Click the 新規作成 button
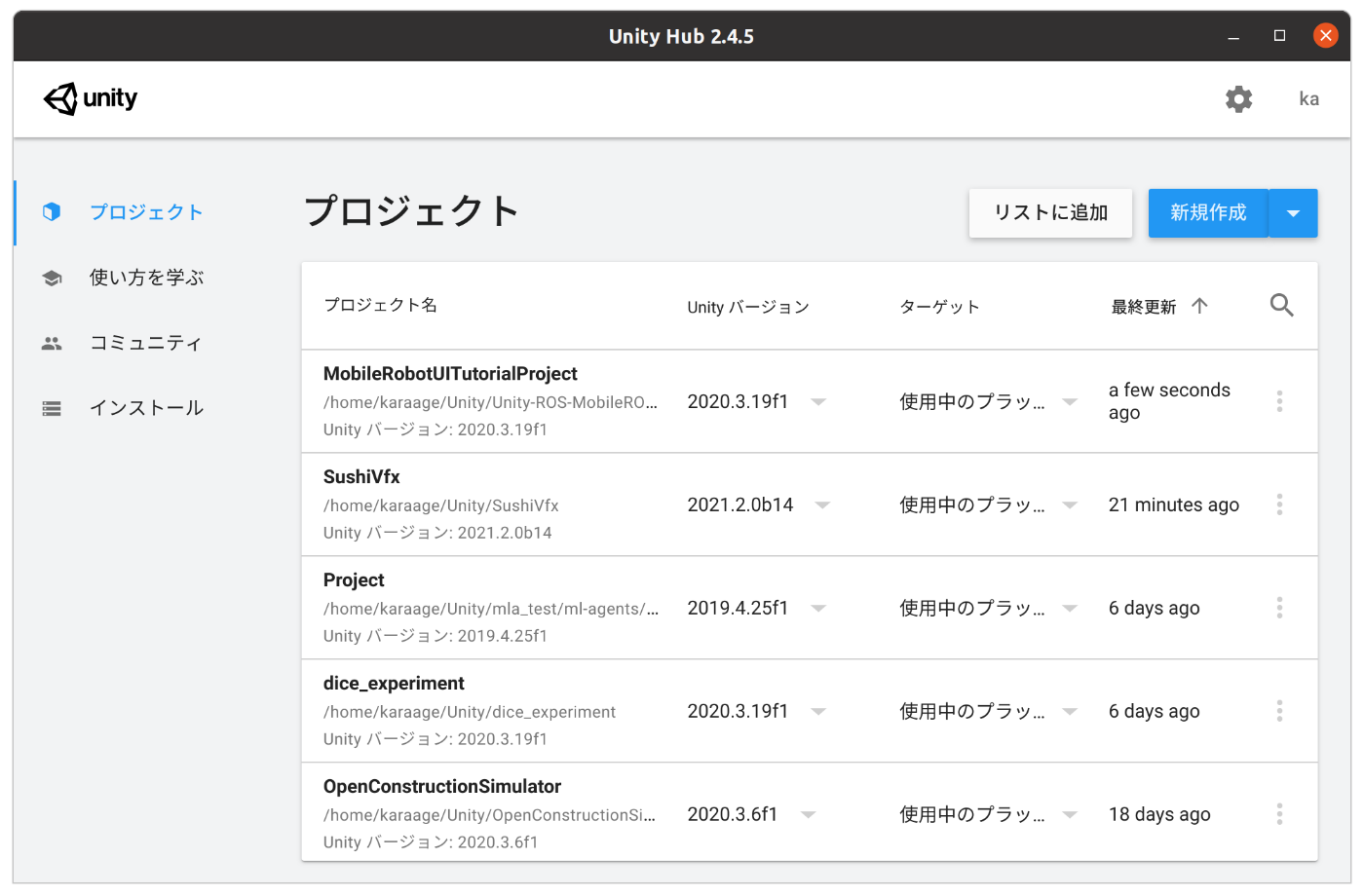Image resolution: width=1364 pixels, height=896 pixels. point(1208,212)
